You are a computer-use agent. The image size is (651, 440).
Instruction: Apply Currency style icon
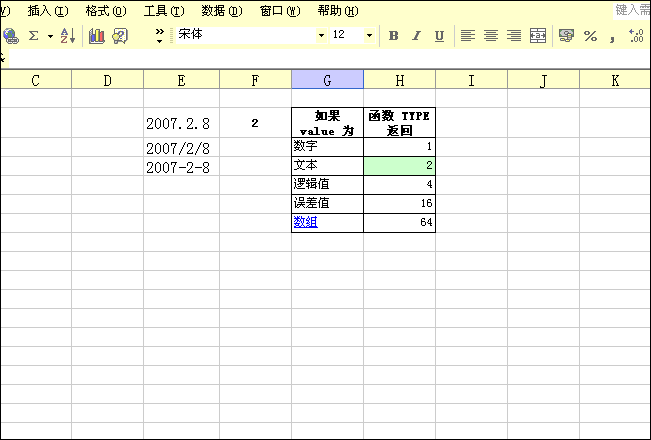tap(566, 36)
